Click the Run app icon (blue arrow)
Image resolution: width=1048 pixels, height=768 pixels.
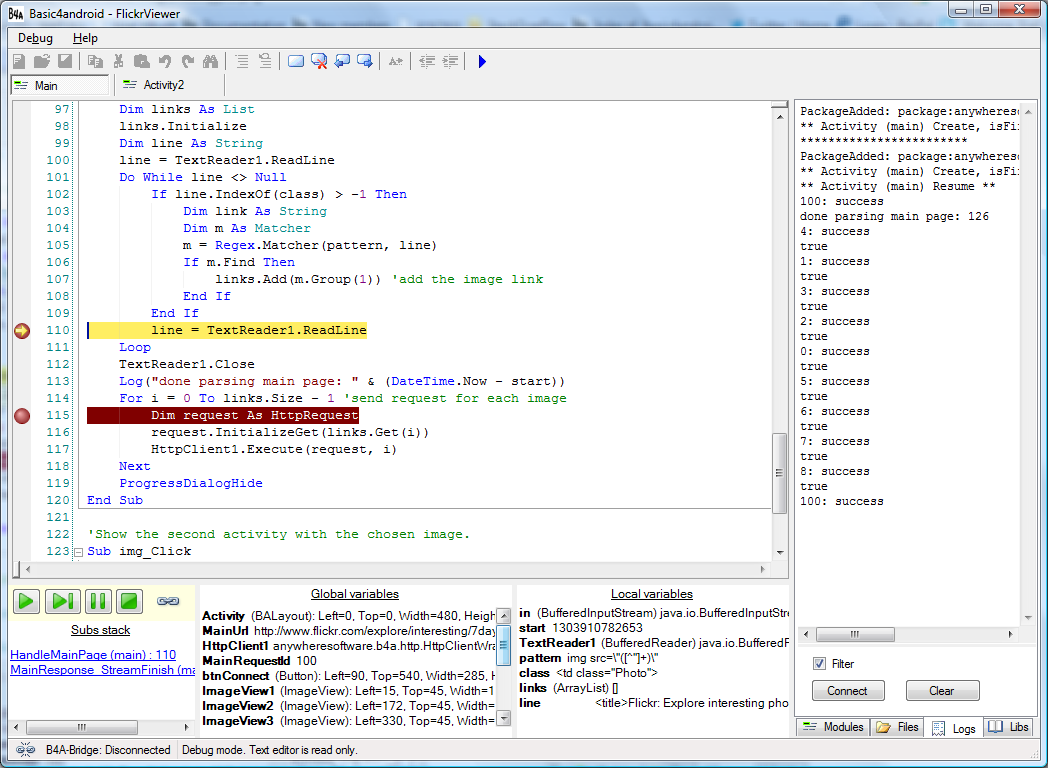[x=482, y=61]
